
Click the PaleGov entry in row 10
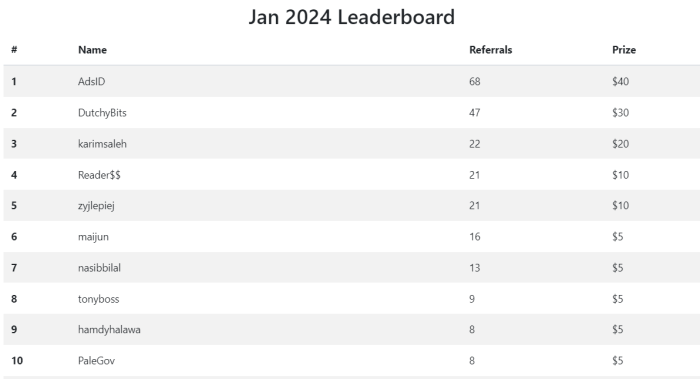96,361
